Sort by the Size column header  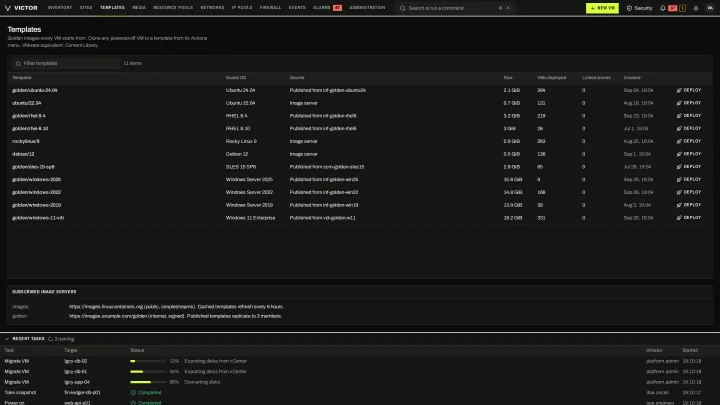click(508, 78)
